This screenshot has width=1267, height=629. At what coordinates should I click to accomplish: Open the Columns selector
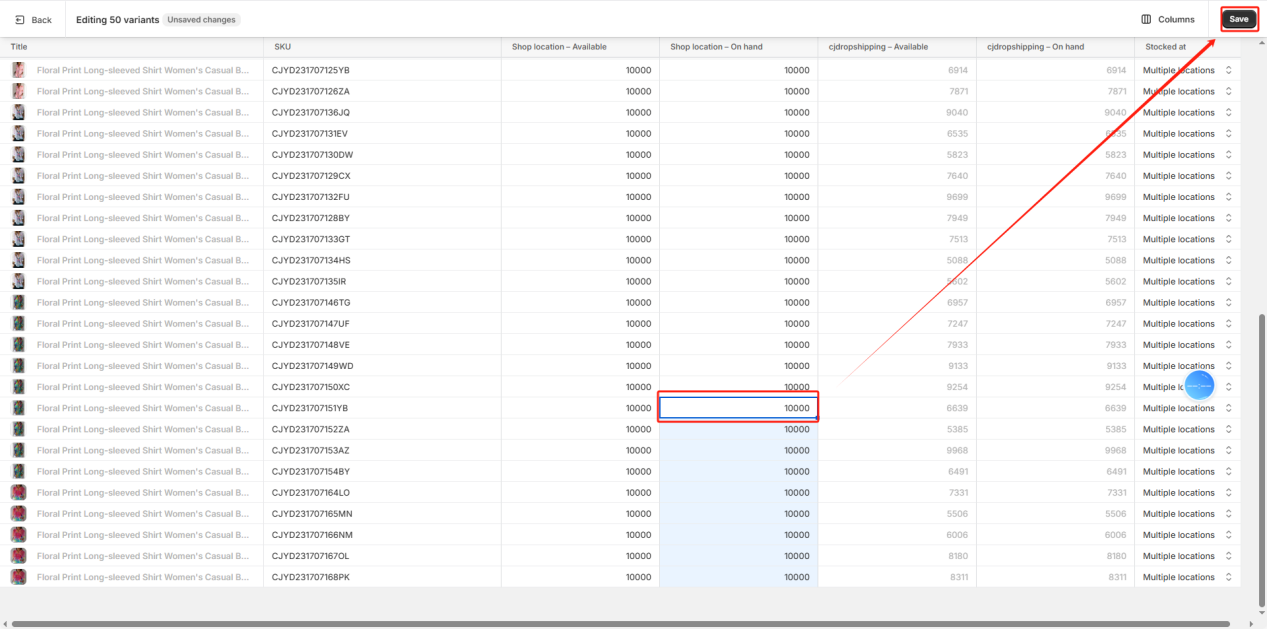click(x=1167, y=20)
